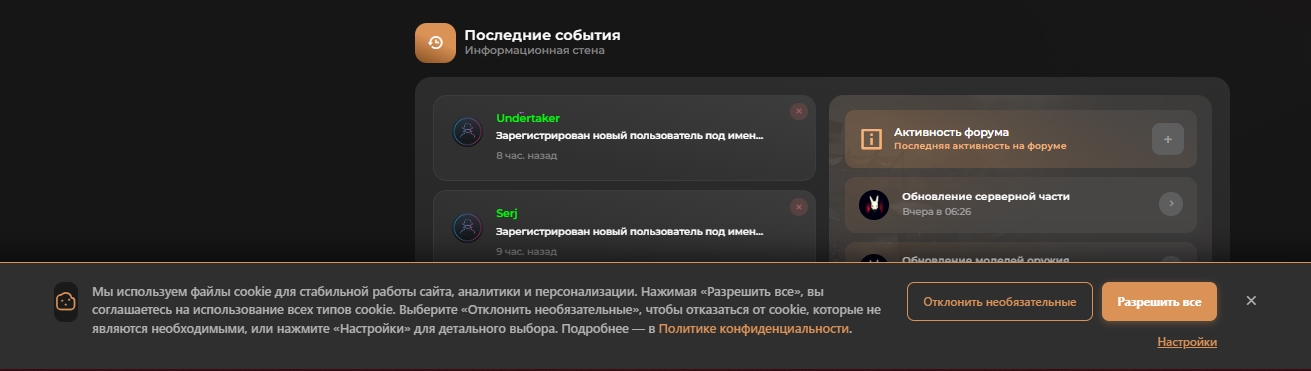
Task: Click Разрешить все button
Action: 1159,301
